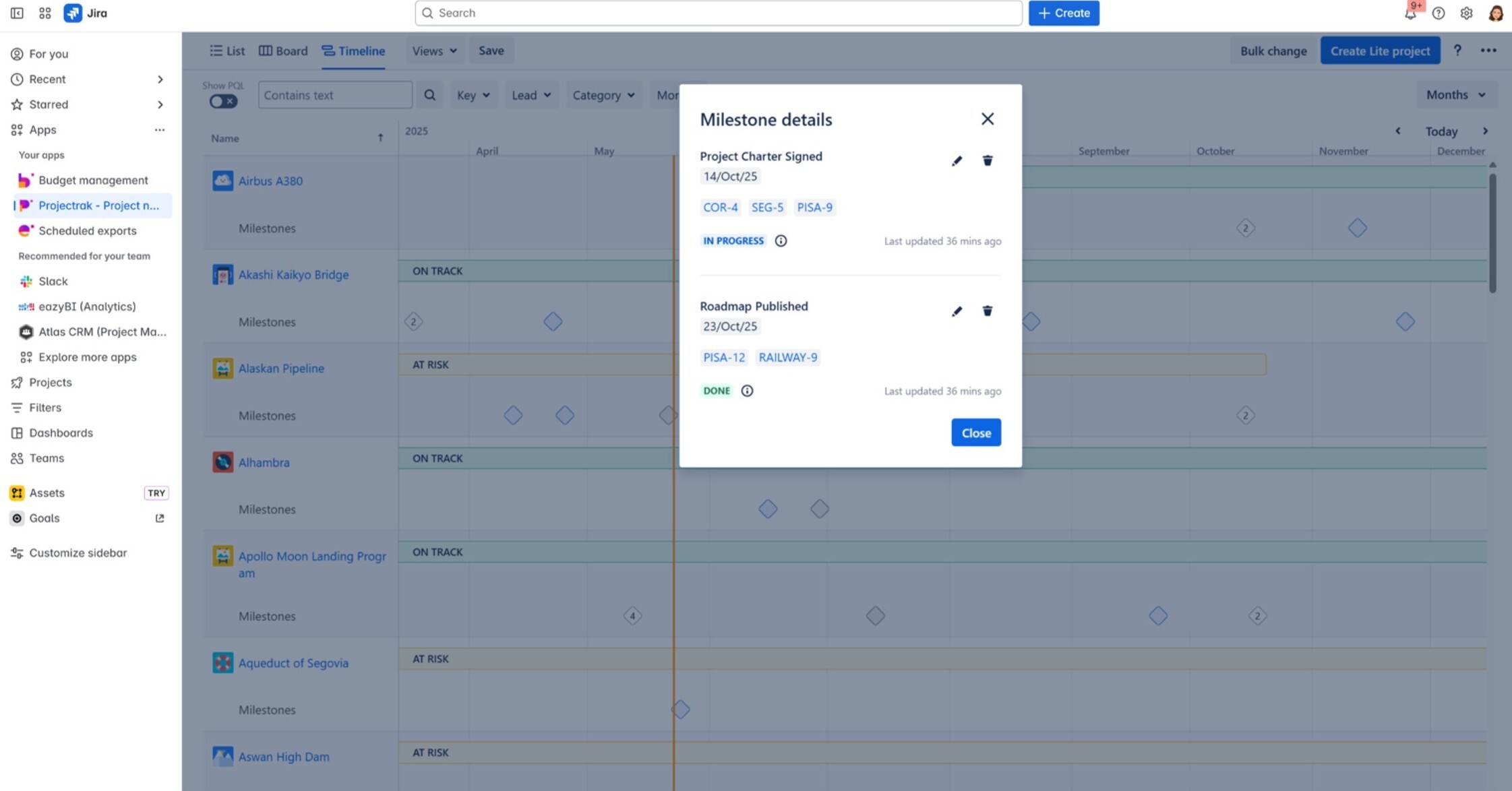1512x791 pixels.
Task: Open the Months zoom dropdown
Action: coord(1455,94)
